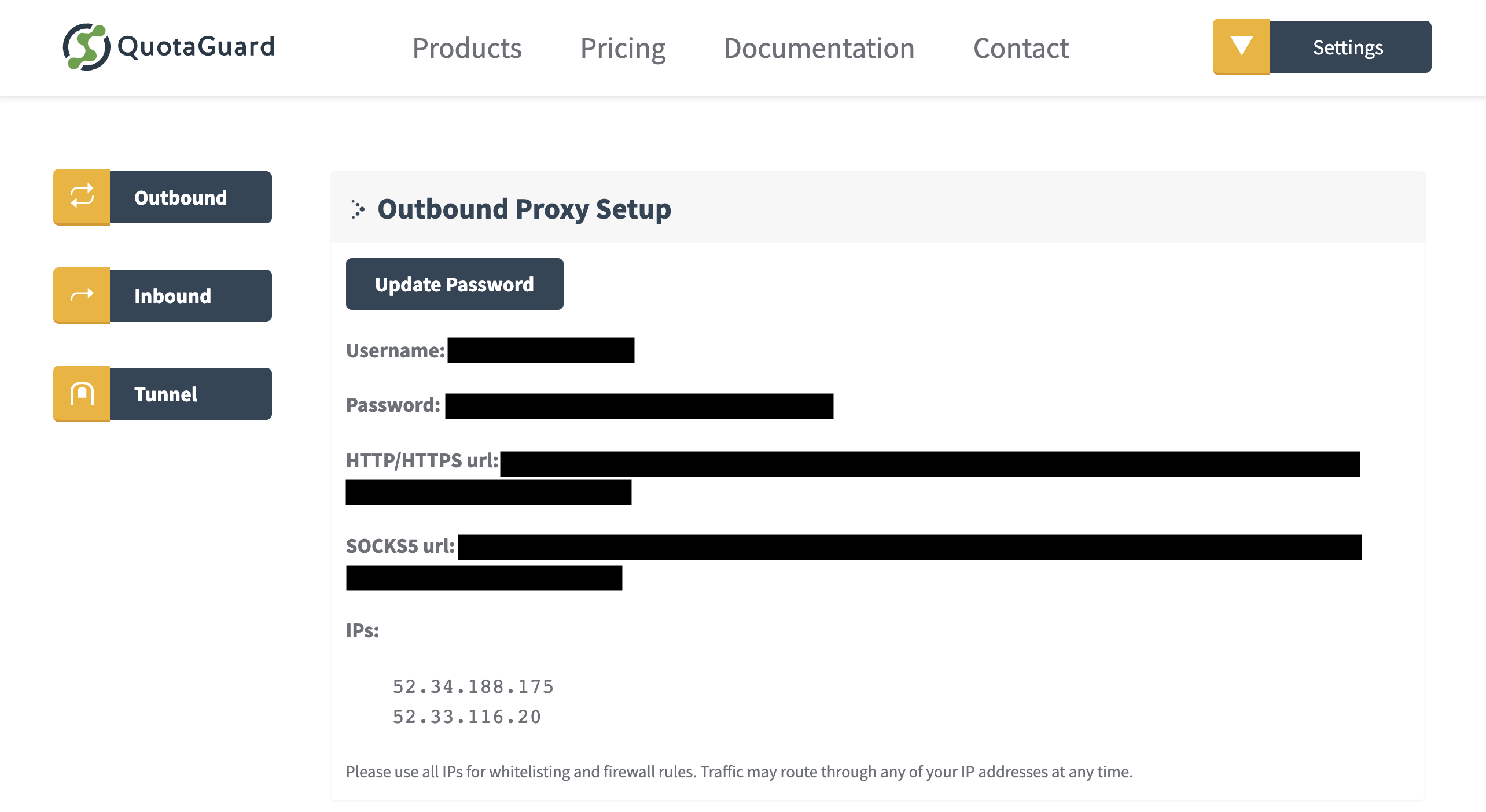Open the Contact page

tap(1021, 49)
